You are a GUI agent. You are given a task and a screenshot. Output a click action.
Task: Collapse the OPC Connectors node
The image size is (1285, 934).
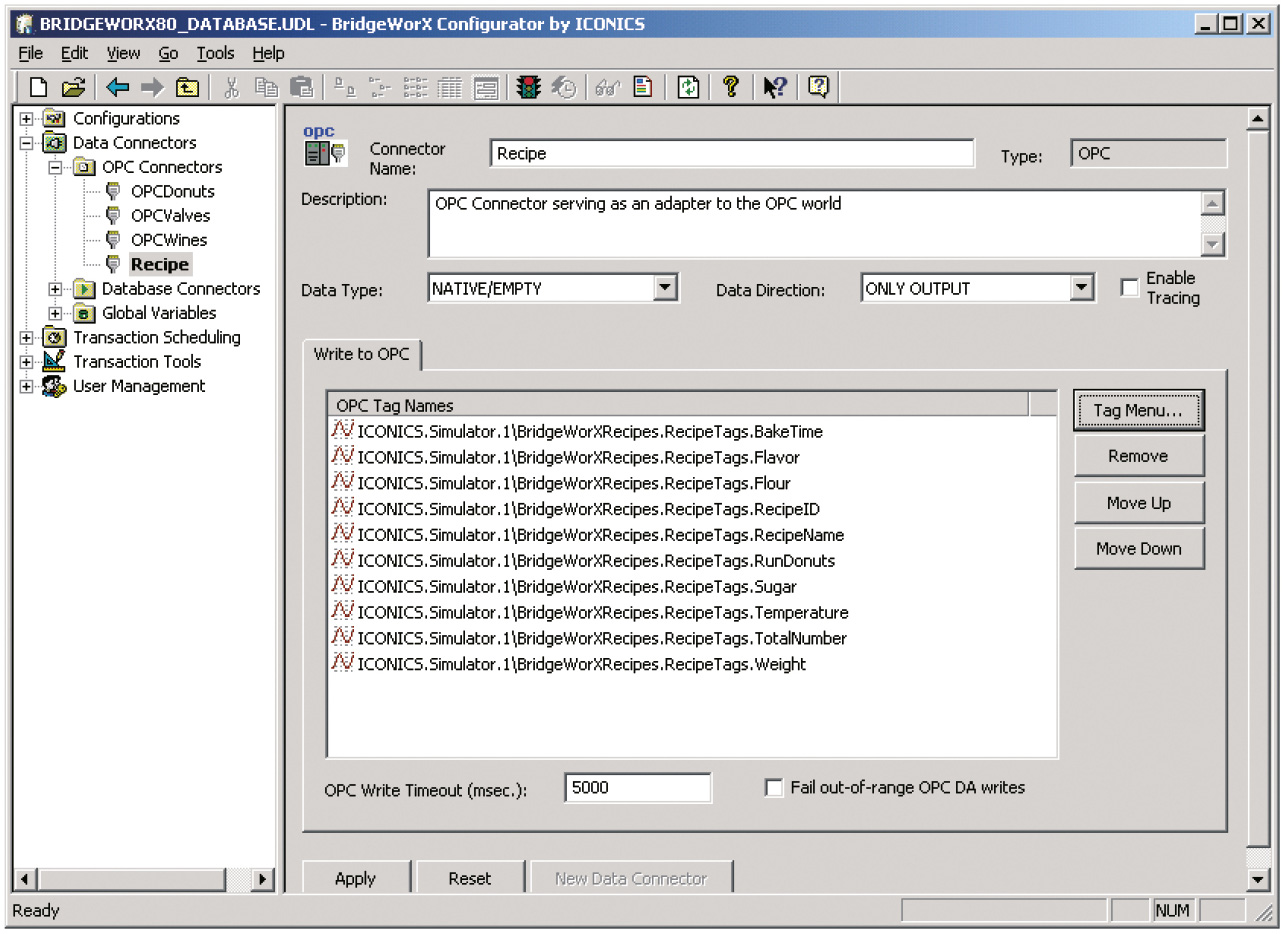pos(56,167)
